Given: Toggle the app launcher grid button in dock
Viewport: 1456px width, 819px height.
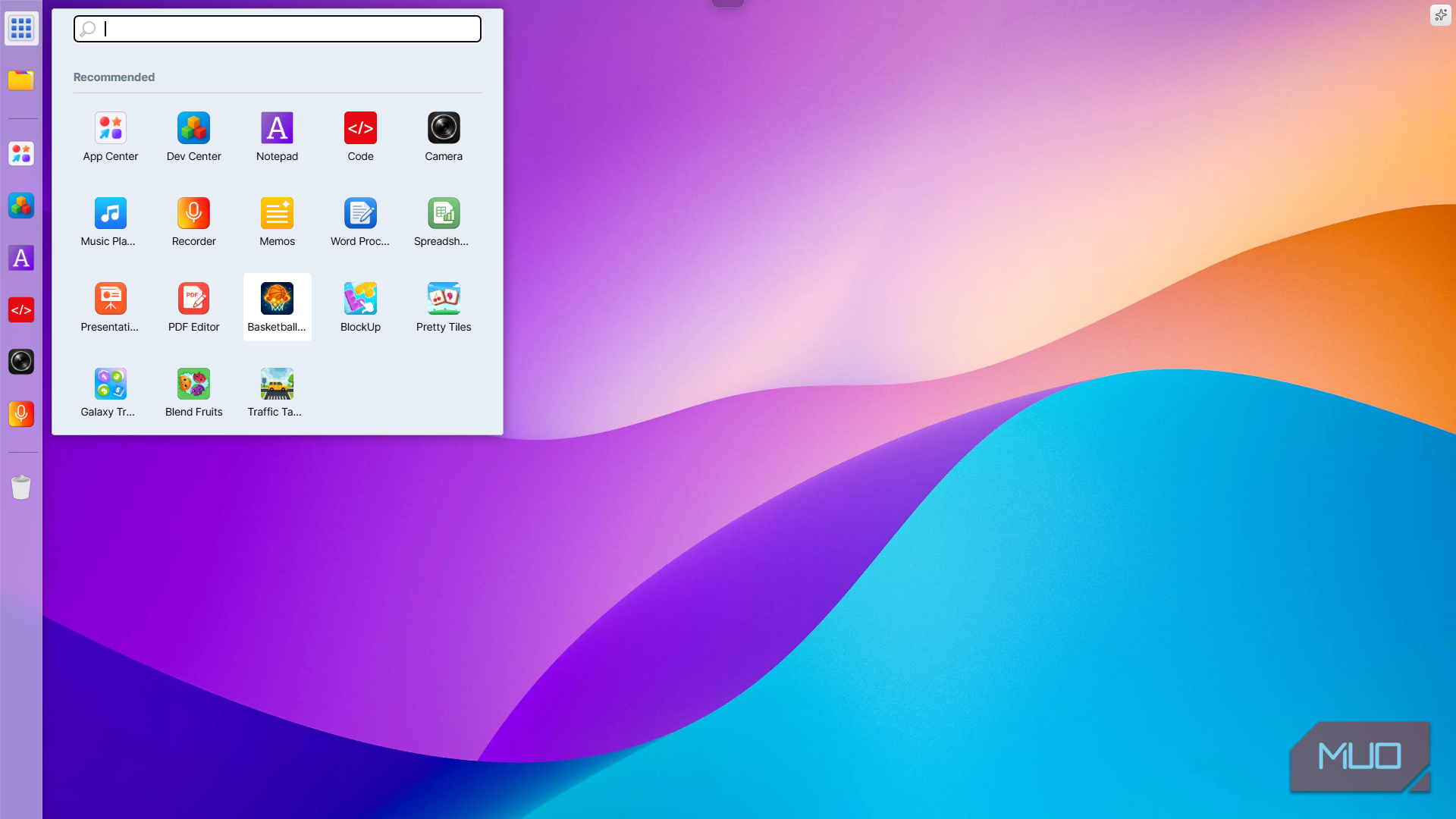Looking at the screenshot, I should (21, 28).
